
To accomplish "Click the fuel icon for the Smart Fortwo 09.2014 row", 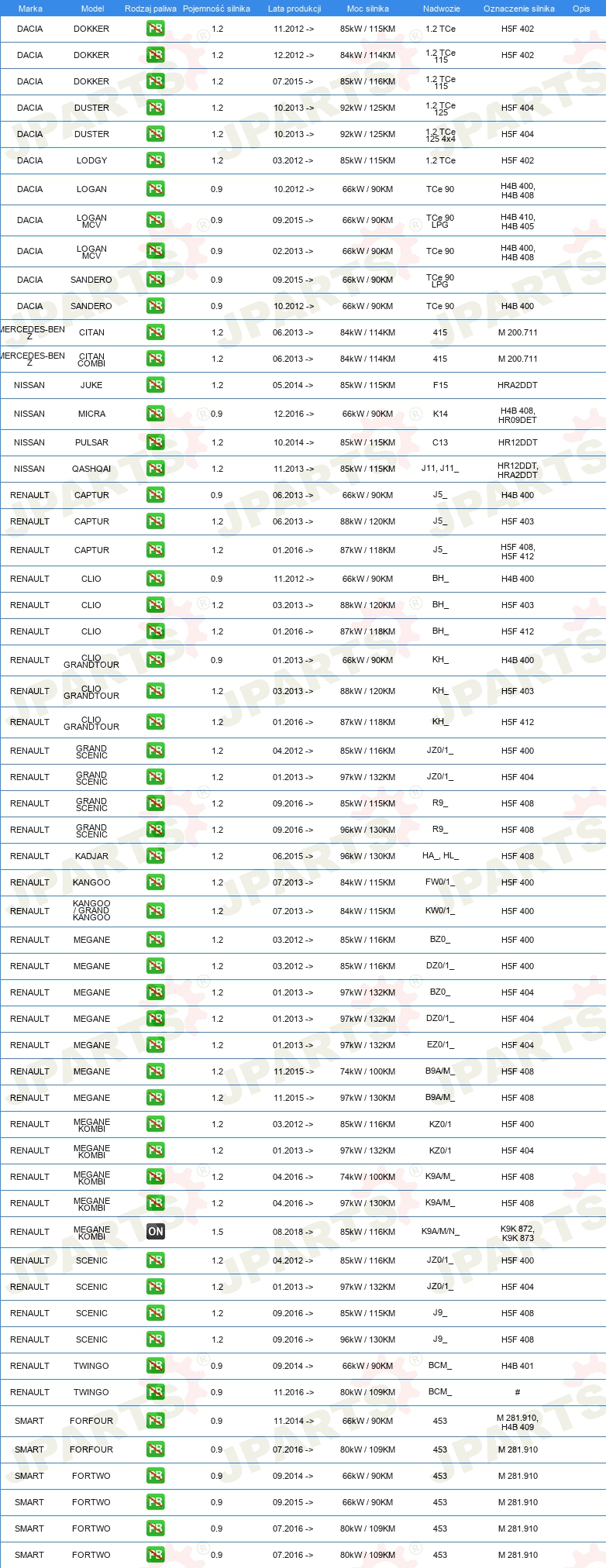I will (156, 1476).
